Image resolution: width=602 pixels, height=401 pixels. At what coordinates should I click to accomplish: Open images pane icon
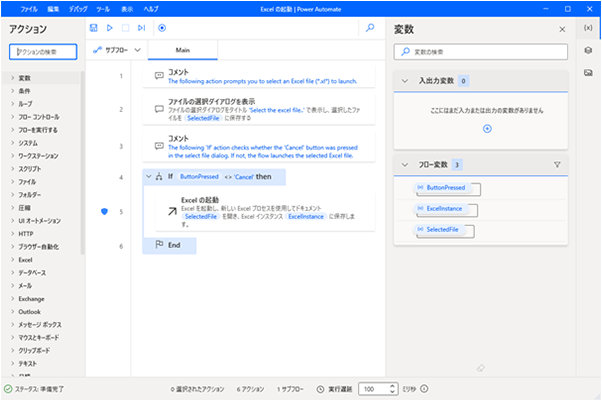(x=588, y=73)
